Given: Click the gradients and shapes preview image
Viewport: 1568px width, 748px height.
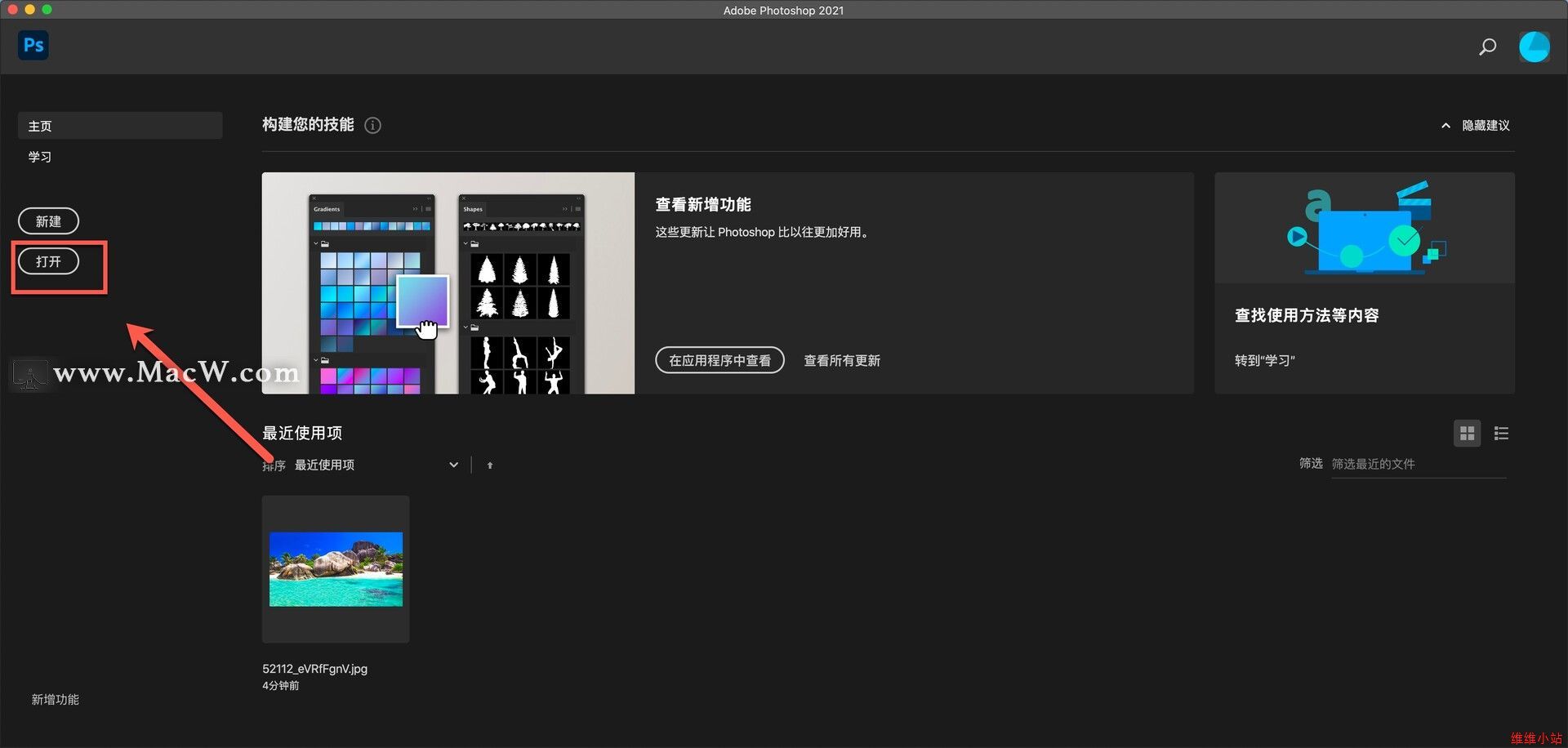Looking at the screenshot, I should click(x=448, y=283).
